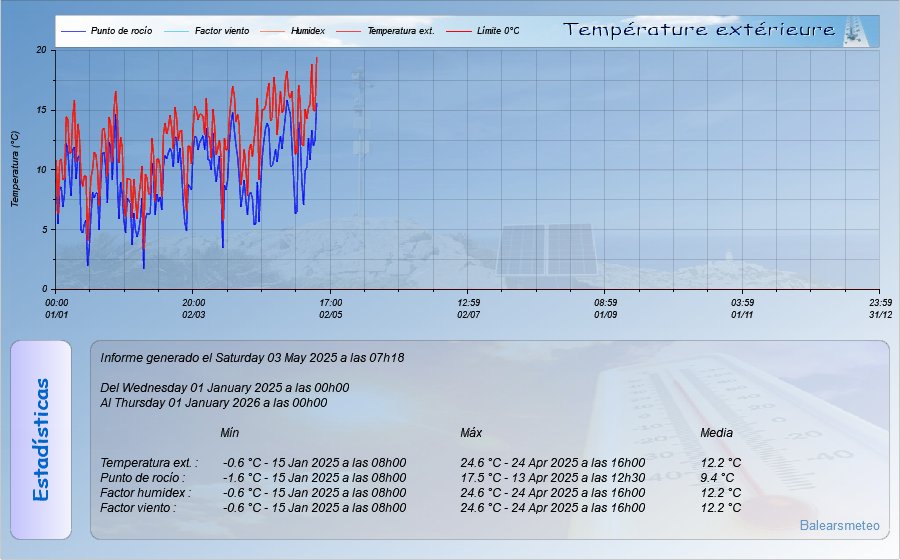Screen dimensions: 900x560
Task: Click the Del Wednesday 01 January 2025 line
Action: click(x=224, y=388)
